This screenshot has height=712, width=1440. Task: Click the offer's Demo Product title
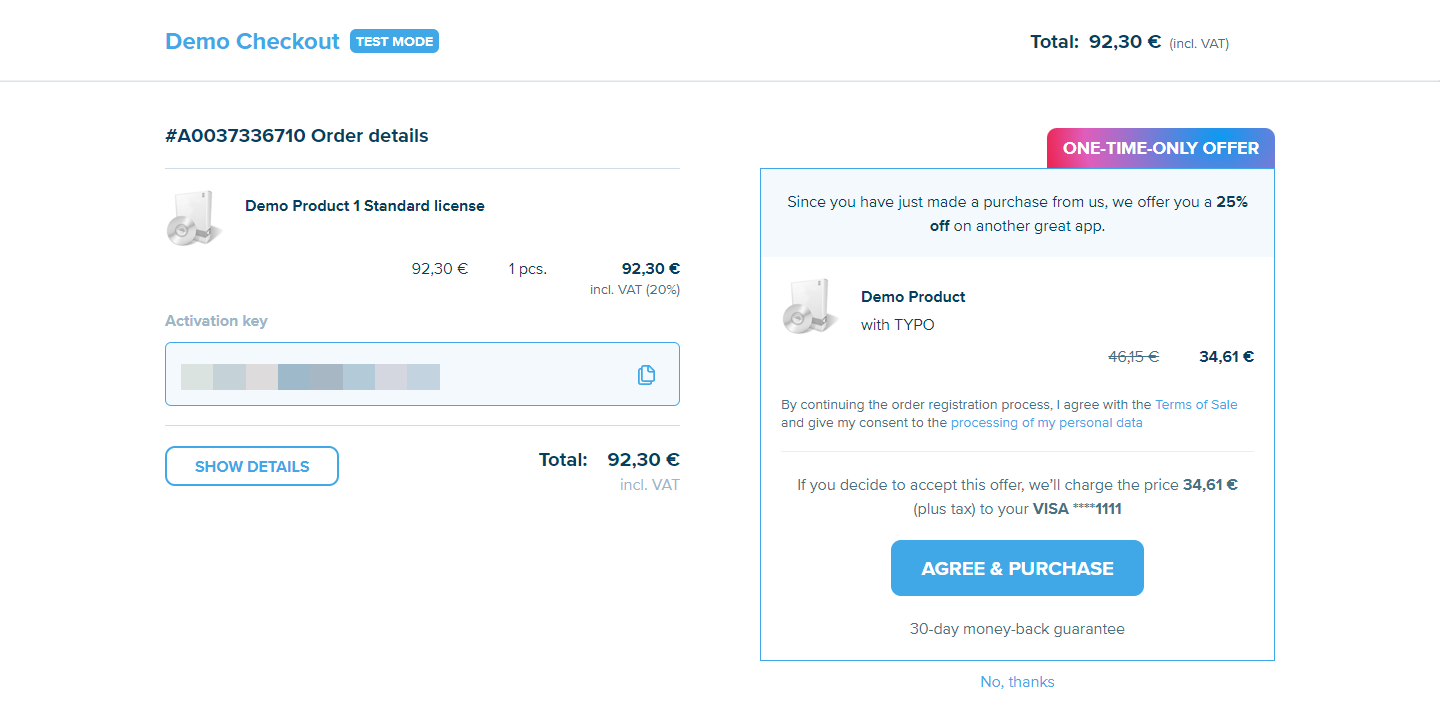click(913, 297)
